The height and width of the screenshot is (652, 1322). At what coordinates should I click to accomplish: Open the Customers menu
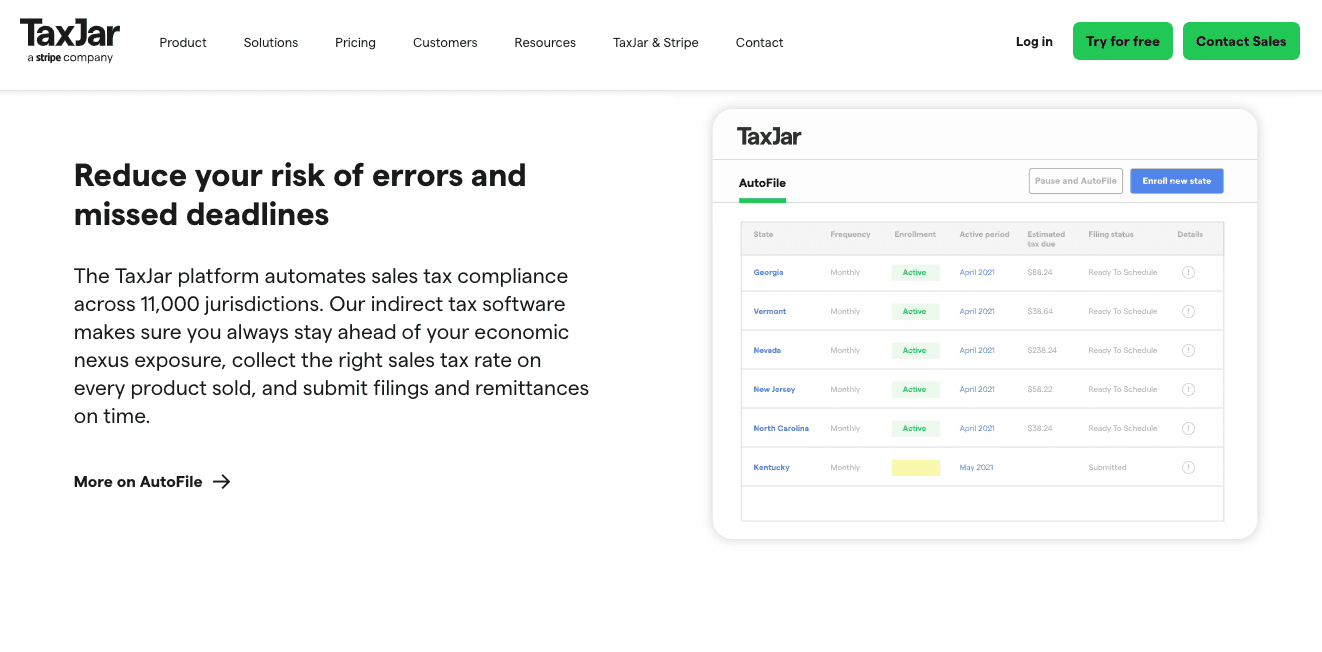click(445, 42)
